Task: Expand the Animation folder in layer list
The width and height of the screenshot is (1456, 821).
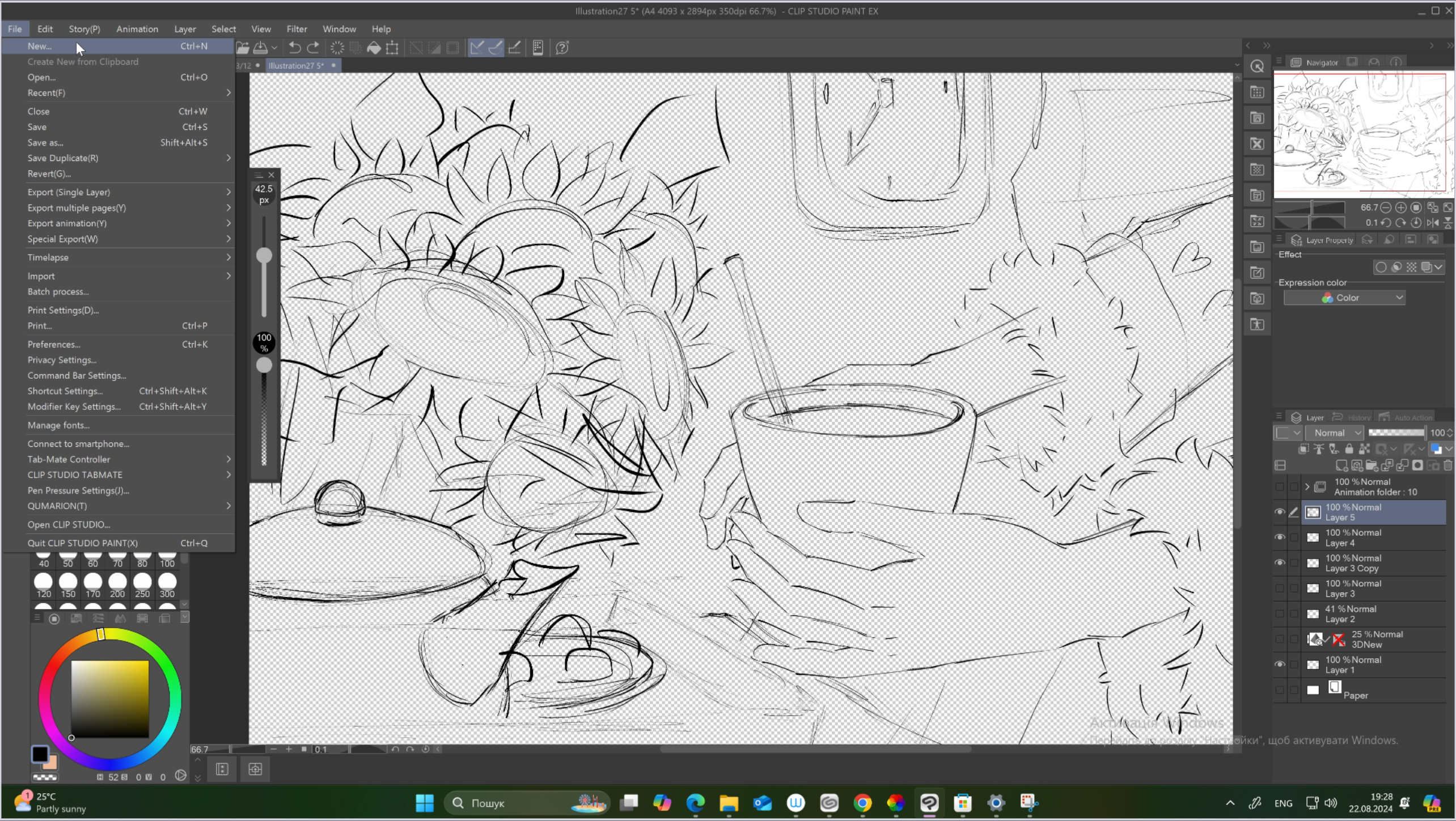Action: coord(1307,486)
